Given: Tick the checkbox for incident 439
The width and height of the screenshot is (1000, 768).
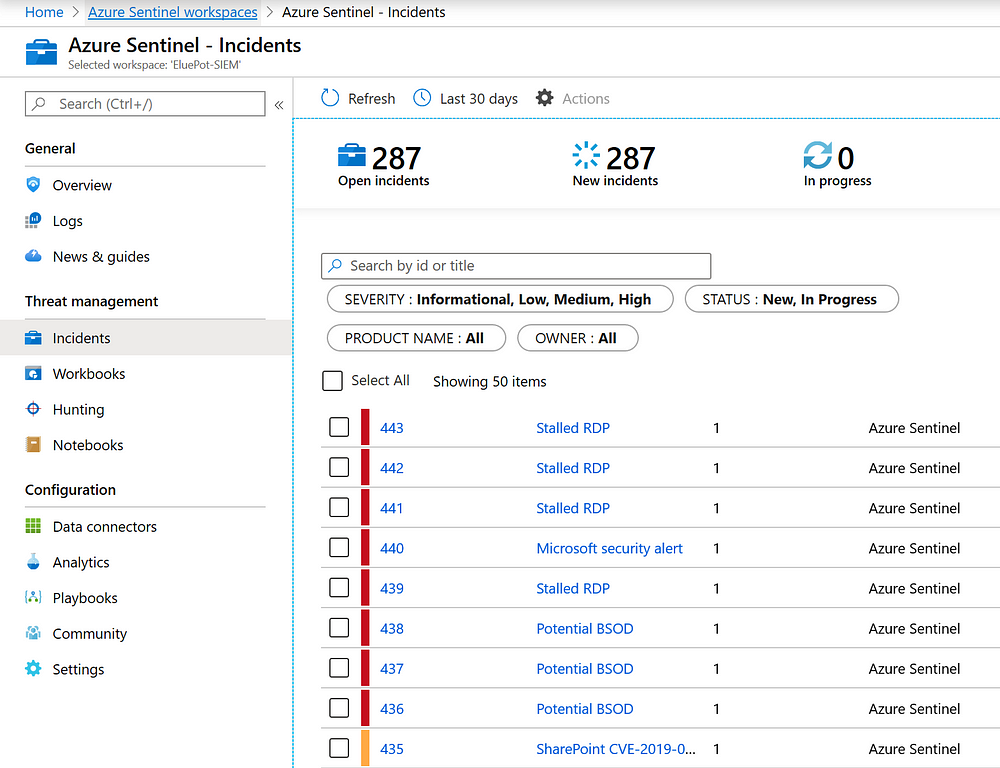Looking at the screenshot, I should tap(339, 587).
